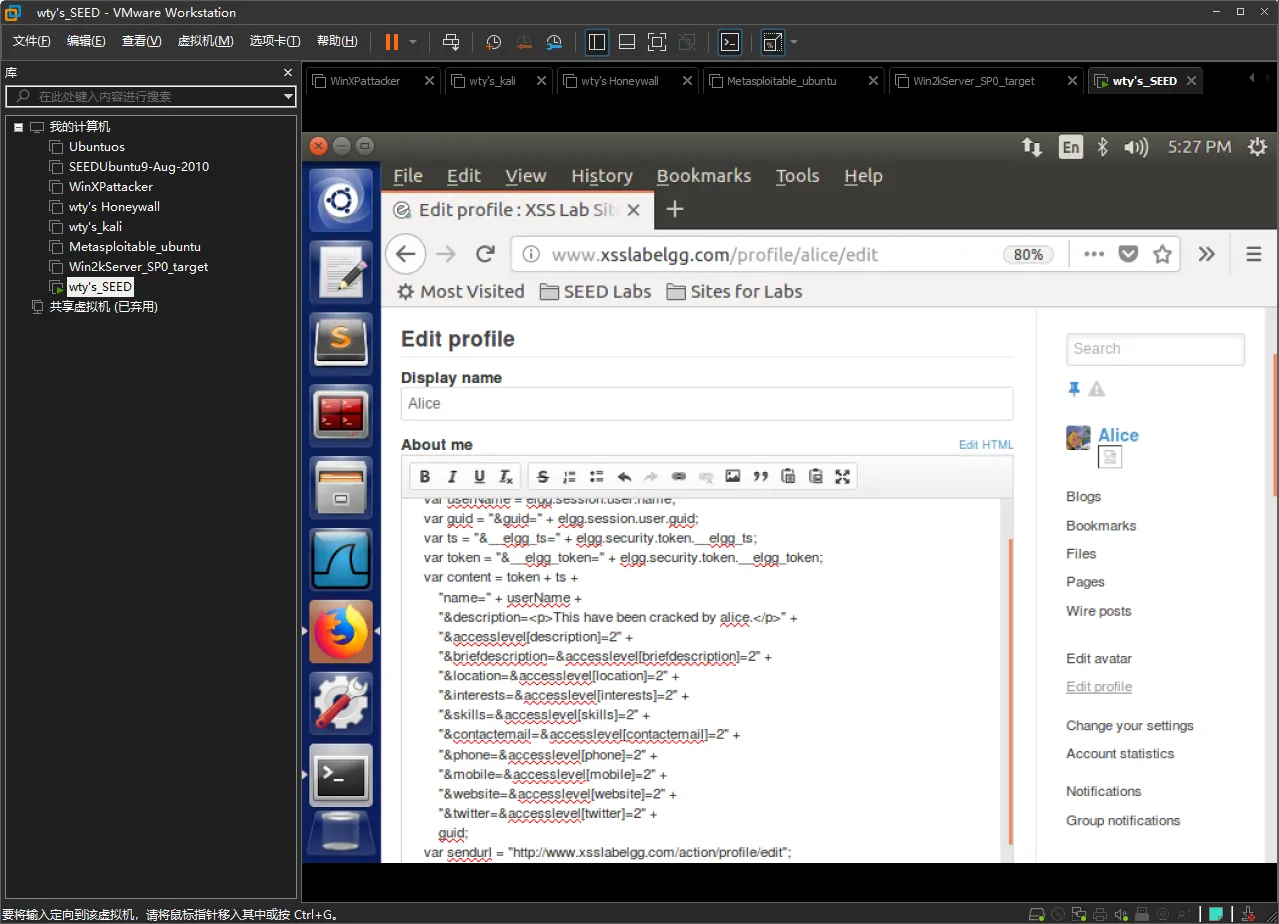The width and height of the screenshot is (1279, 924).
Task: Close the Win2kServer_SP0_target tab
Action: (x=1072, y=81)
